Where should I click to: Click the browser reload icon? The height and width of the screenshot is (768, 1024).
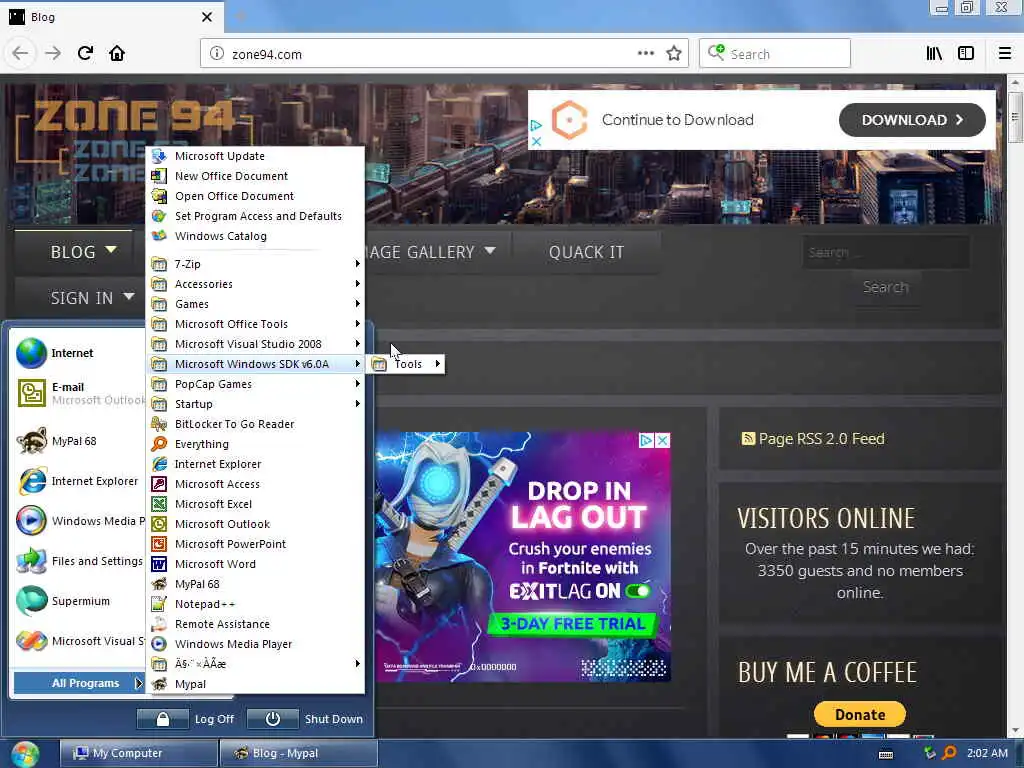[x=85, y=53]
